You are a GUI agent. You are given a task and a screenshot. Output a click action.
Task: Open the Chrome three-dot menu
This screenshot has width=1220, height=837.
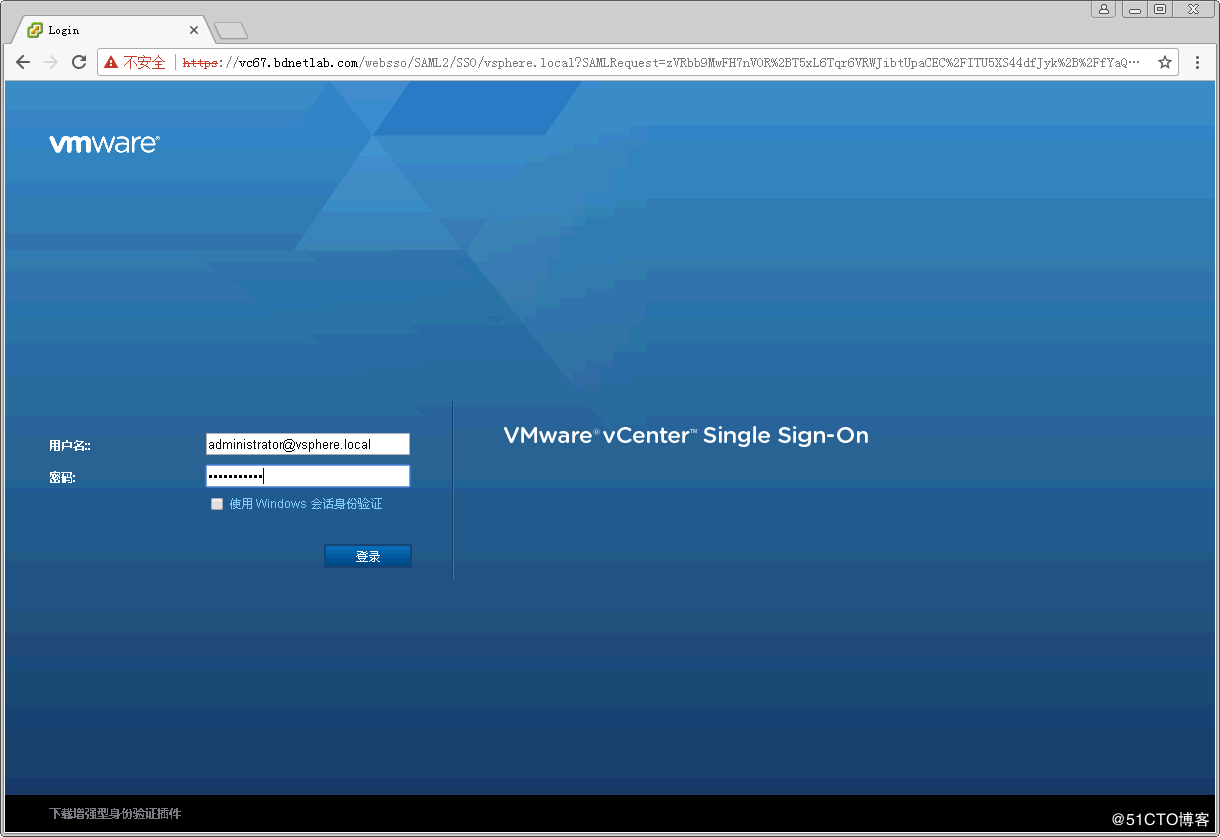(x=1197, y=62)
